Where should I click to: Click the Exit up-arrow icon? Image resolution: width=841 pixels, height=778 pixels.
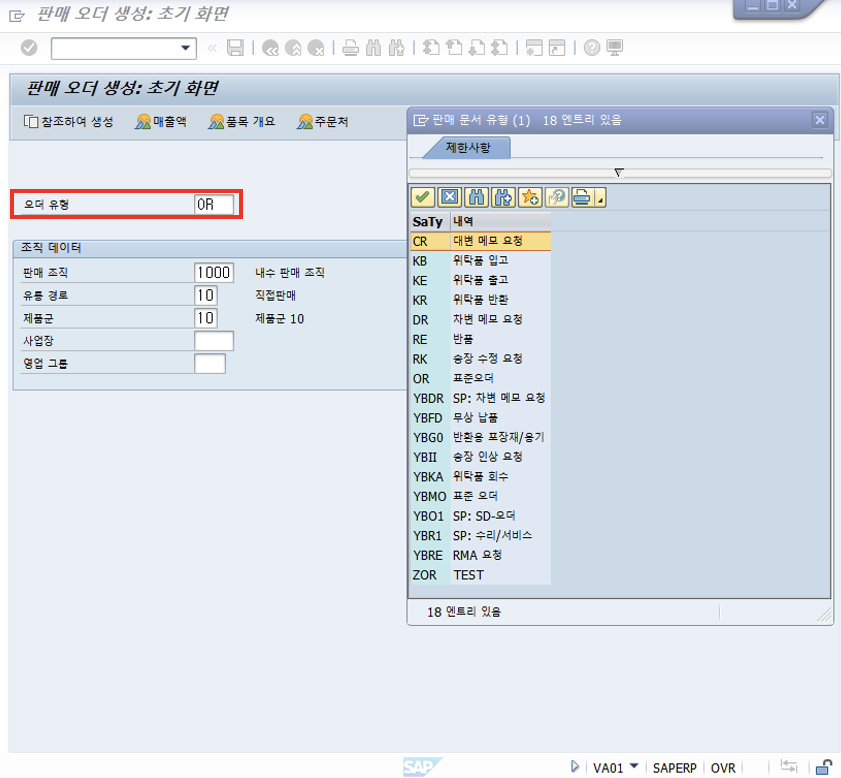pyautogui.click(x=293, y=48)
